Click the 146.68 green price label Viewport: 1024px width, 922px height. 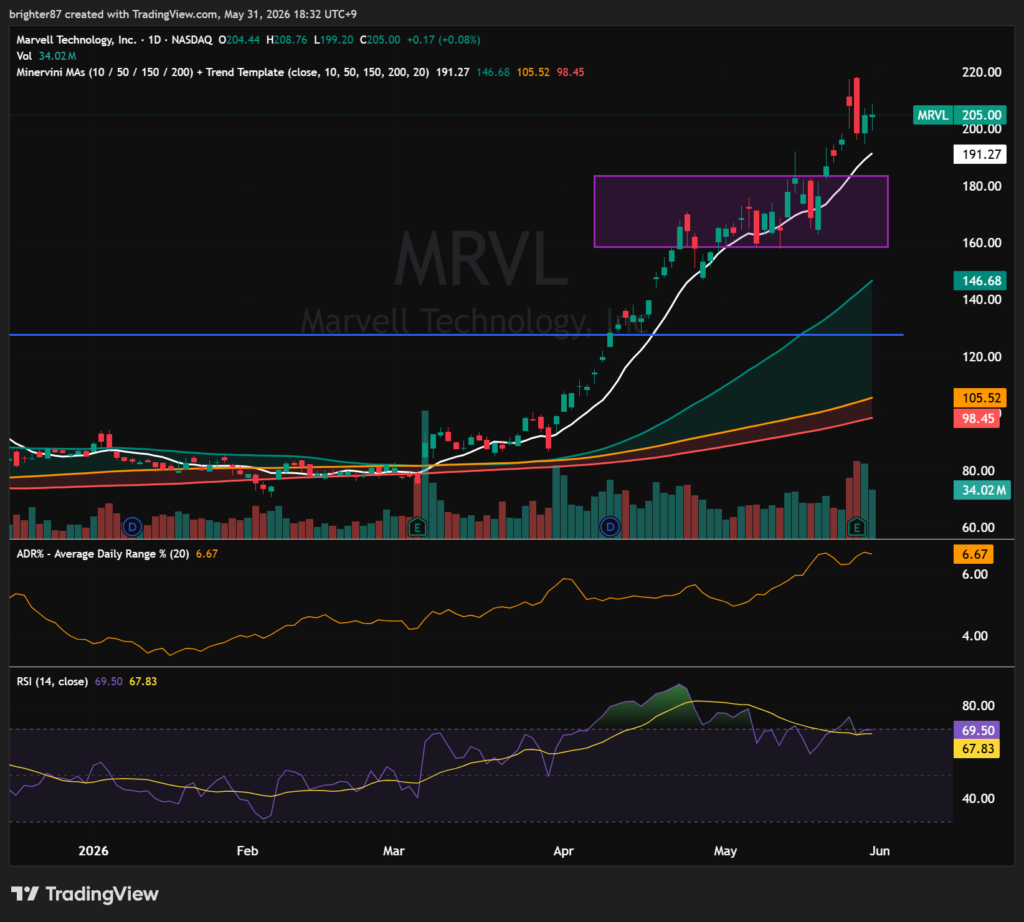pyautogui.click(x=980, y=281)
